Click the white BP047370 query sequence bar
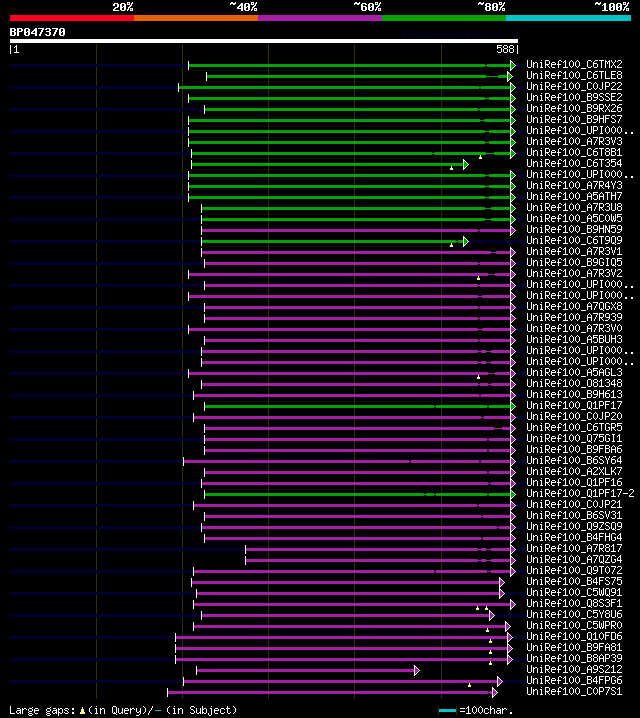 pyautogui.click(x=264, y=41)
